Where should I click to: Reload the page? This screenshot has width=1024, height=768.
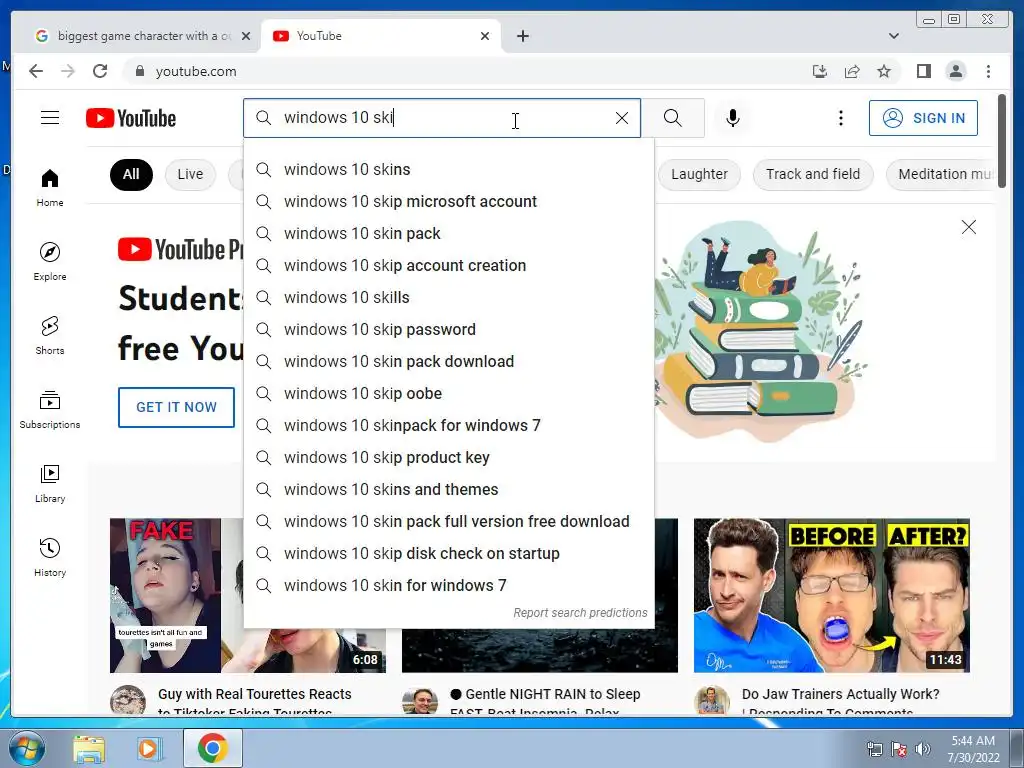(100, 71)
